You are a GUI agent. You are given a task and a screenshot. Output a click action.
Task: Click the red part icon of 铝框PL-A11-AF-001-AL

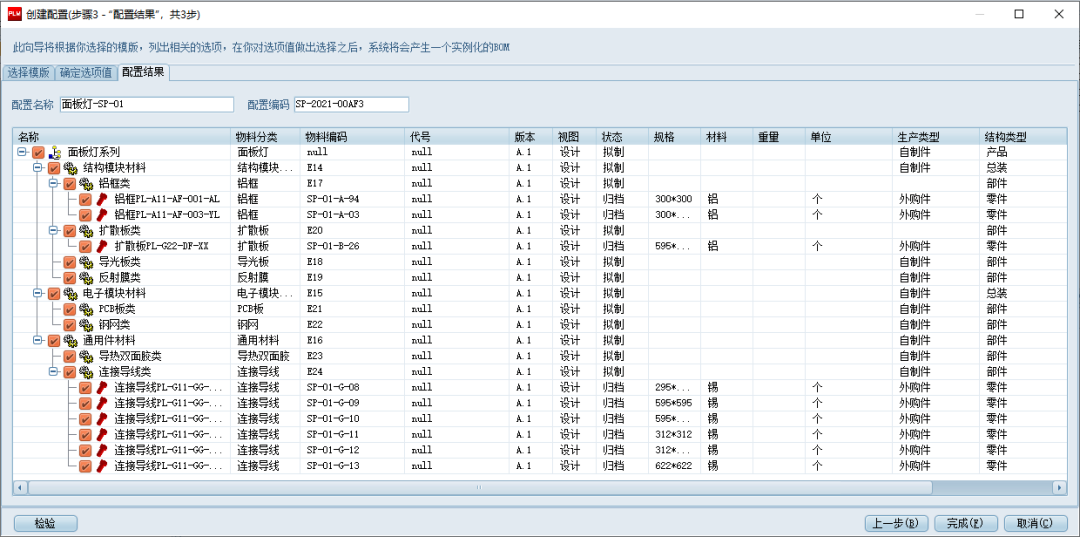[103, 200]
